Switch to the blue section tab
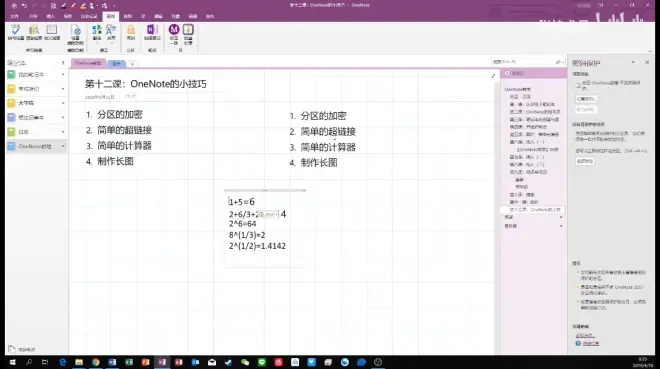This screenshot has height=369, width=660. (117, 64)
